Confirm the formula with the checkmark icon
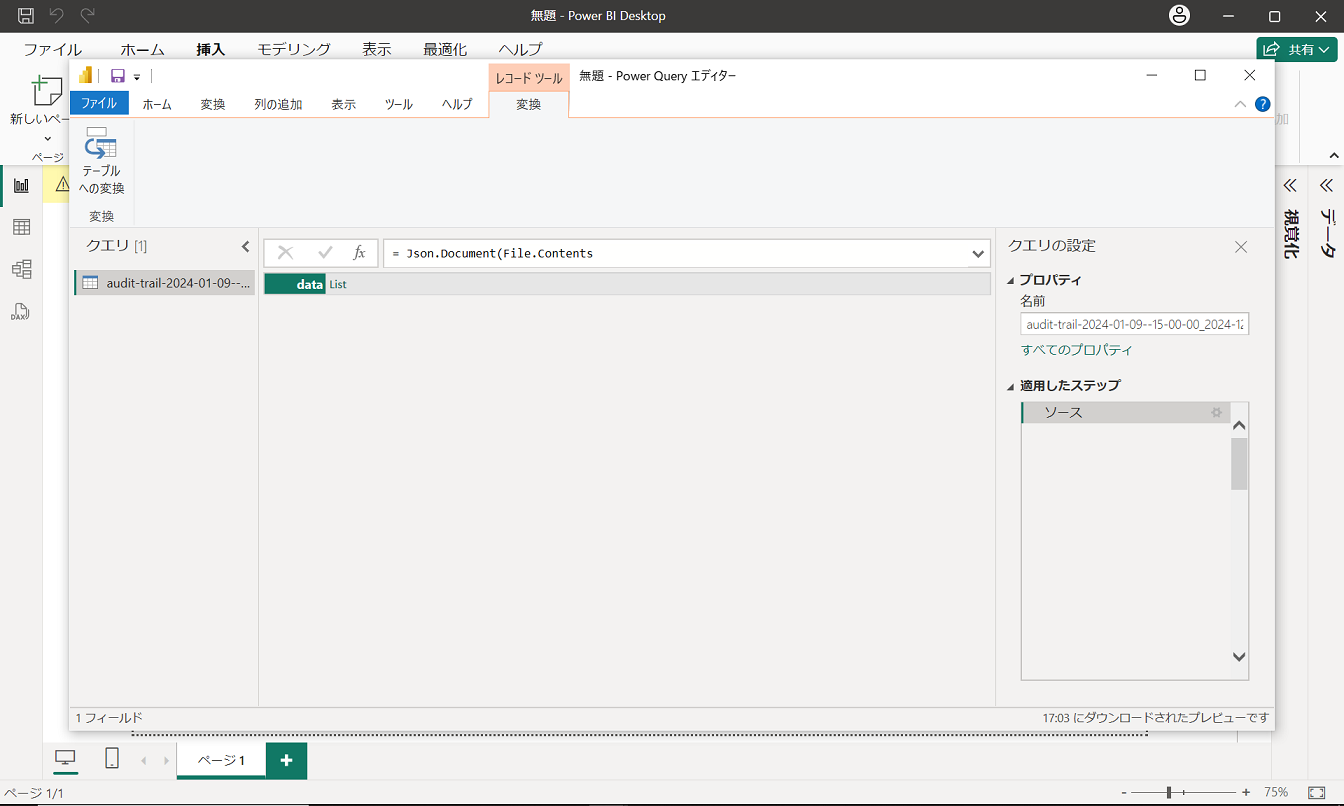The height and width of the screenshot is (806, 1344). [x=325, y=253]
